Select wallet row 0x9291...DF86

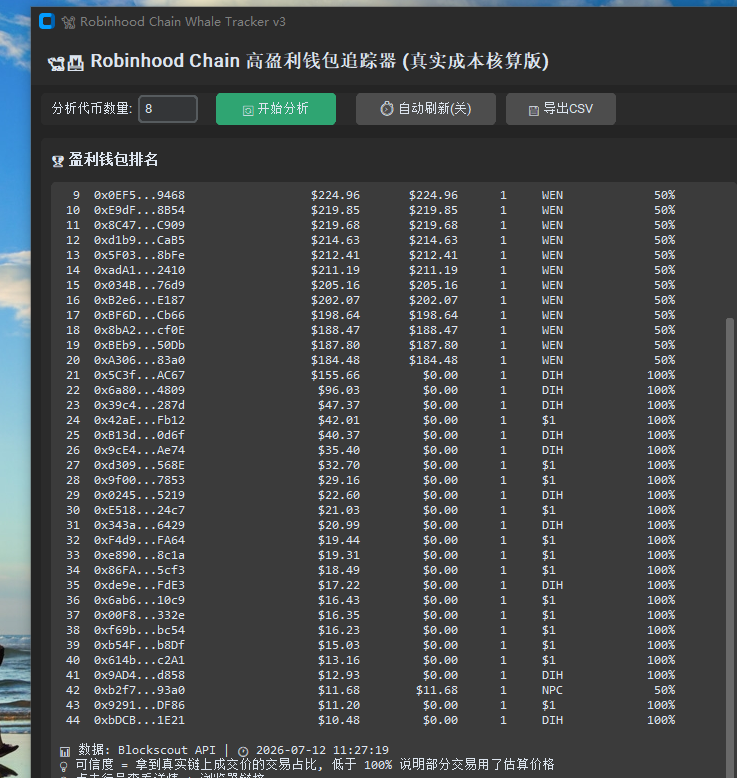click(370, 705)
